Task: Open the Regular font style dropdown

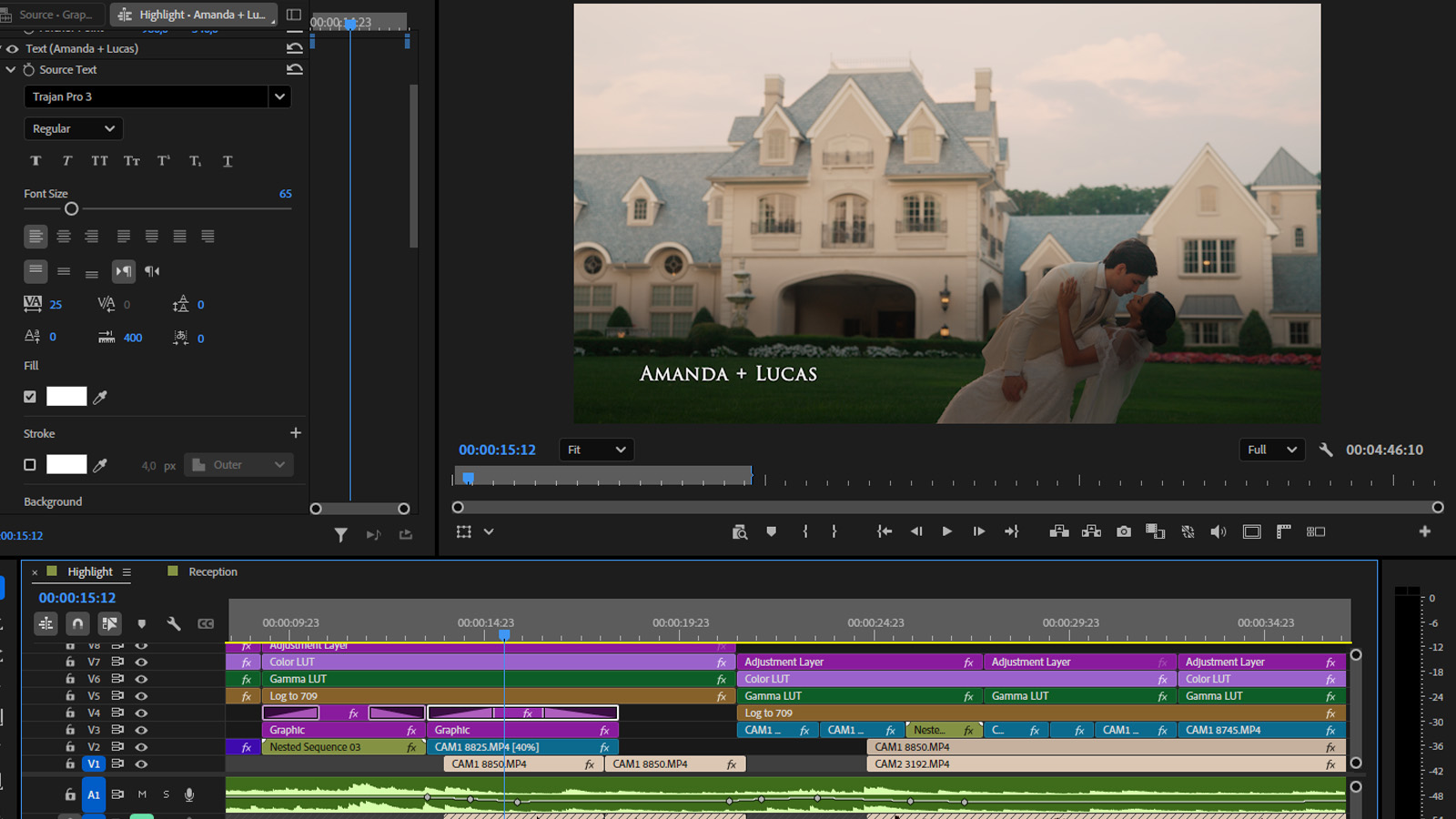Action: coord(74,129)
